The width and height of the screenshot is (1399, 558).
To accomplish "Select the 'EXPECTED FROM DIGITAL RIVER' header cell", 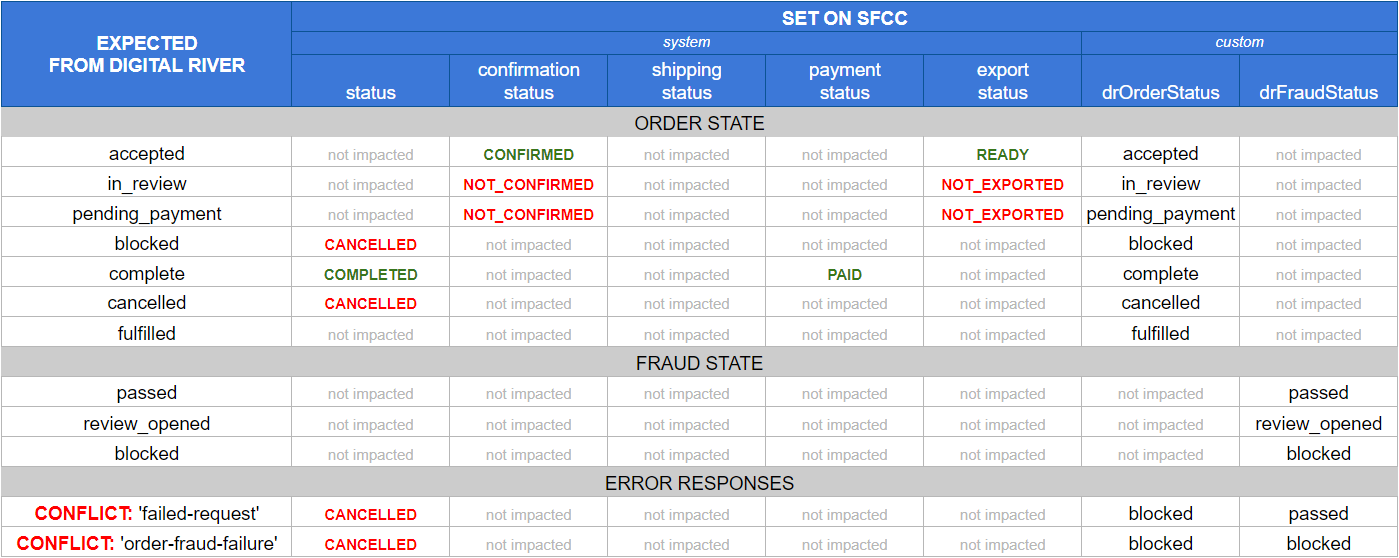I will click(147, 54).
